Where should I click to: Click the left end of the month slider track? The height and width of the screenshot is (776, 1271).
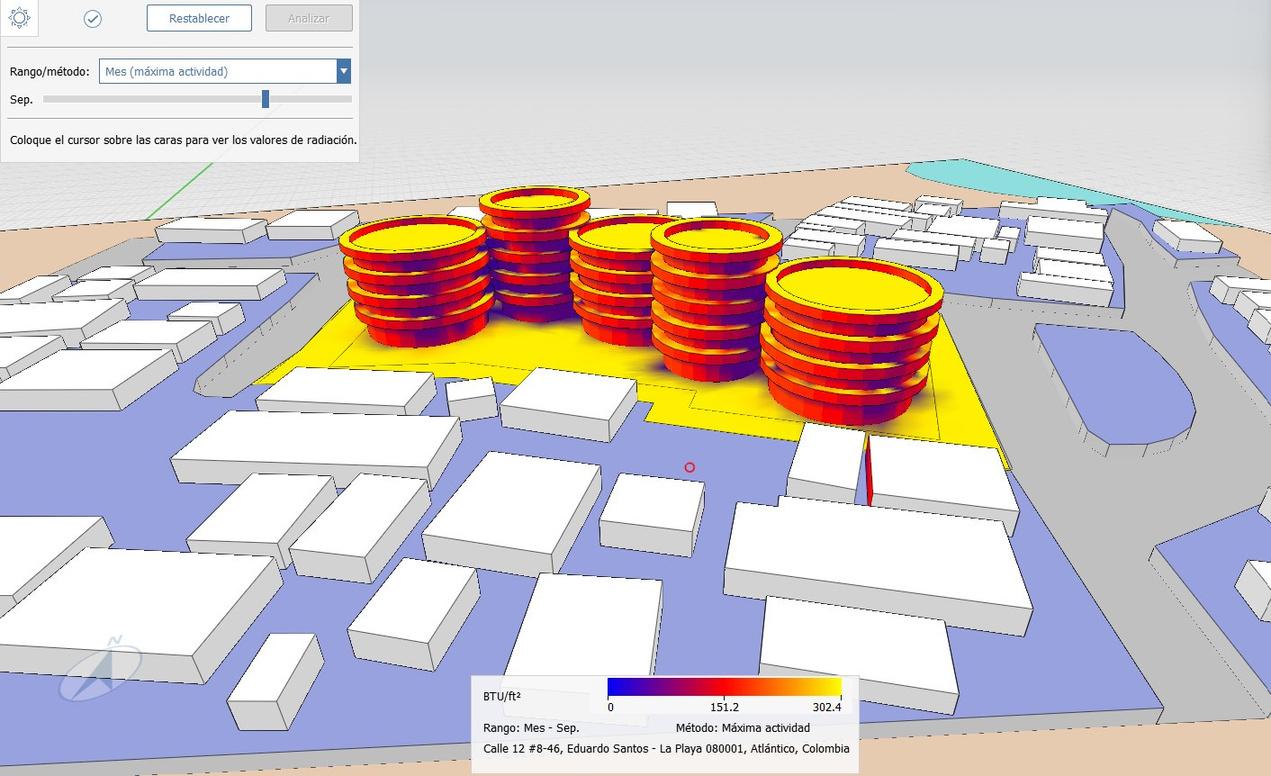coord(47,99)
